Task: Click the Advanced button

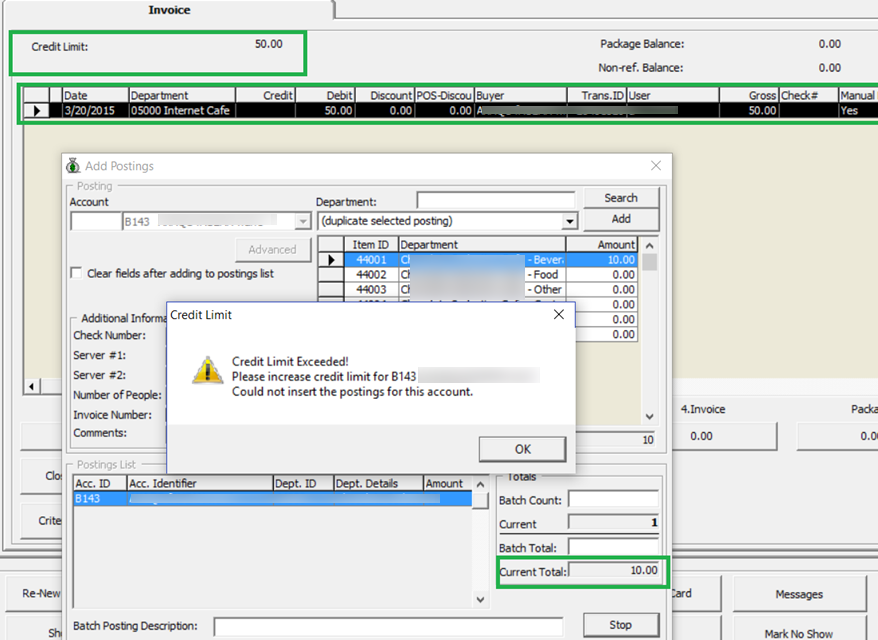Action: (273, 250)
